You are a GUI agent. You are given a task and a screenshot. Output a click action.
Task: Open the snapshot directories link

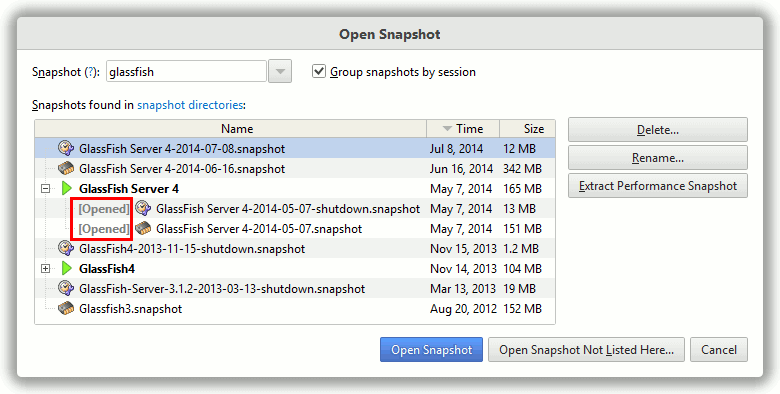(190, 105)
